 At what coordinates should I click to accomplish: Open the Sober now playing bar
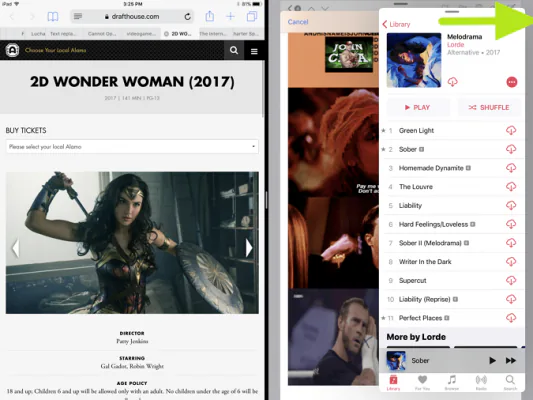(452, 360)
